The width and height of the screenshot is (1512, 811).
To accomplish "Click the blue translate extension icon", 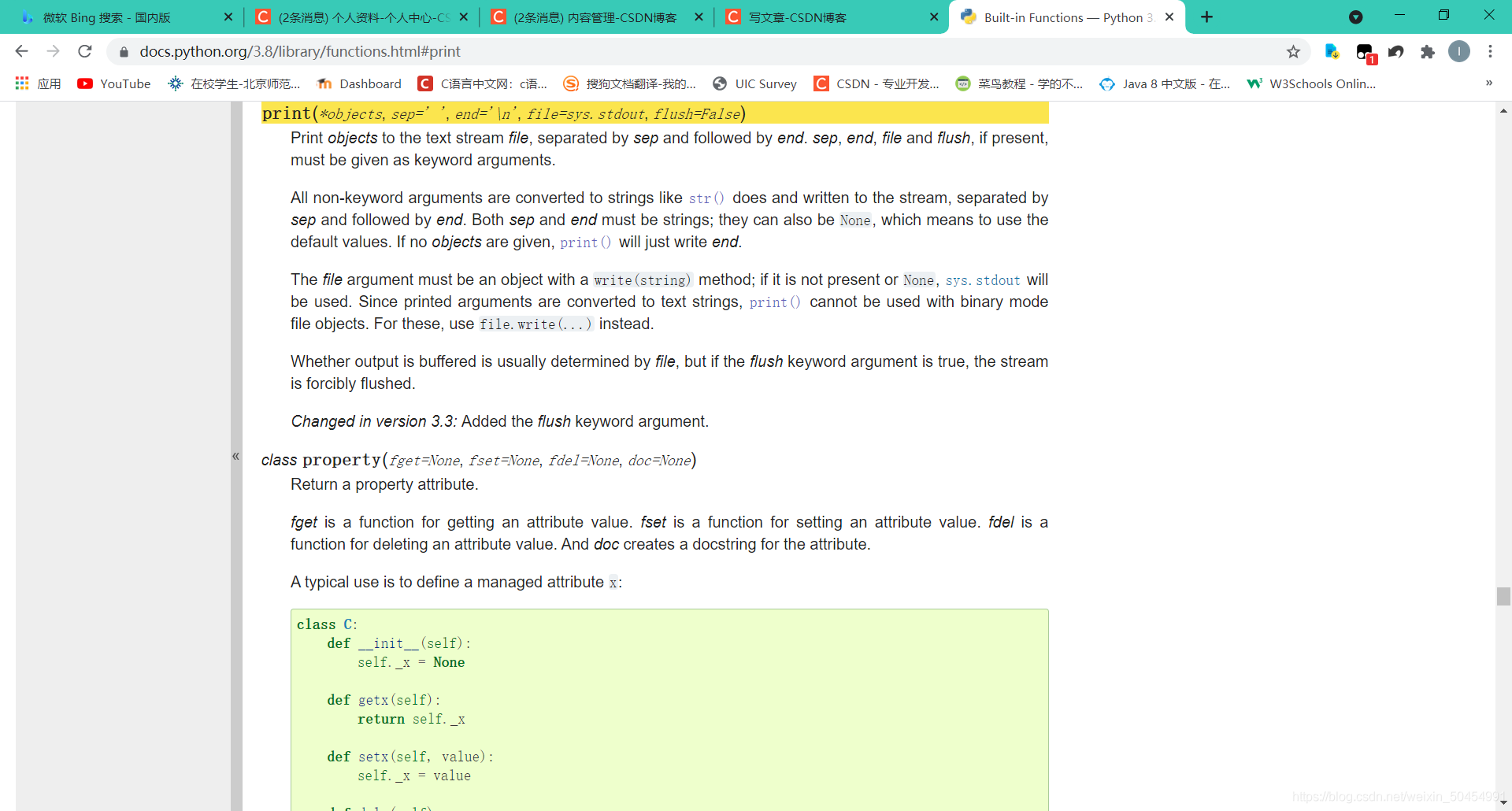I will pyautogui.click(x=1332, y=52).
